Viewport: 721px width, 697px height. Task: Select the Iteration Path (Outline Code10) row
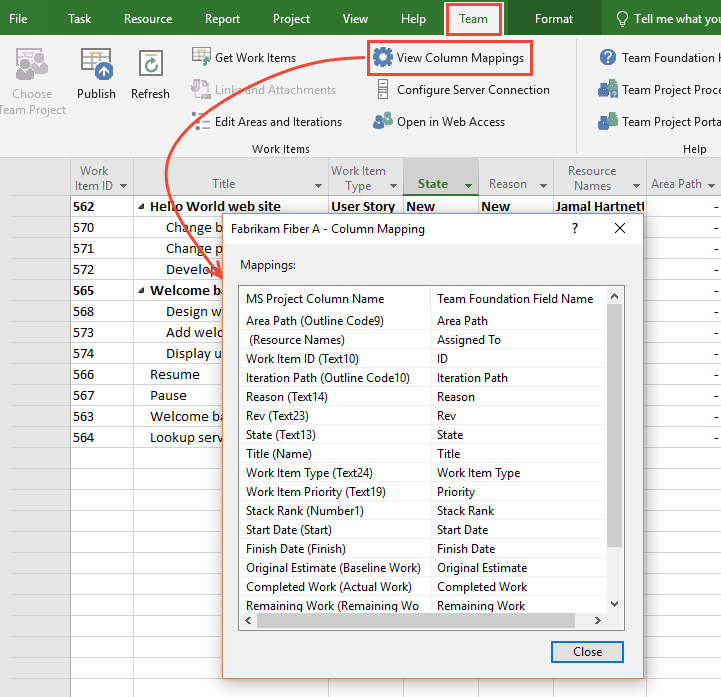(423, 377)
